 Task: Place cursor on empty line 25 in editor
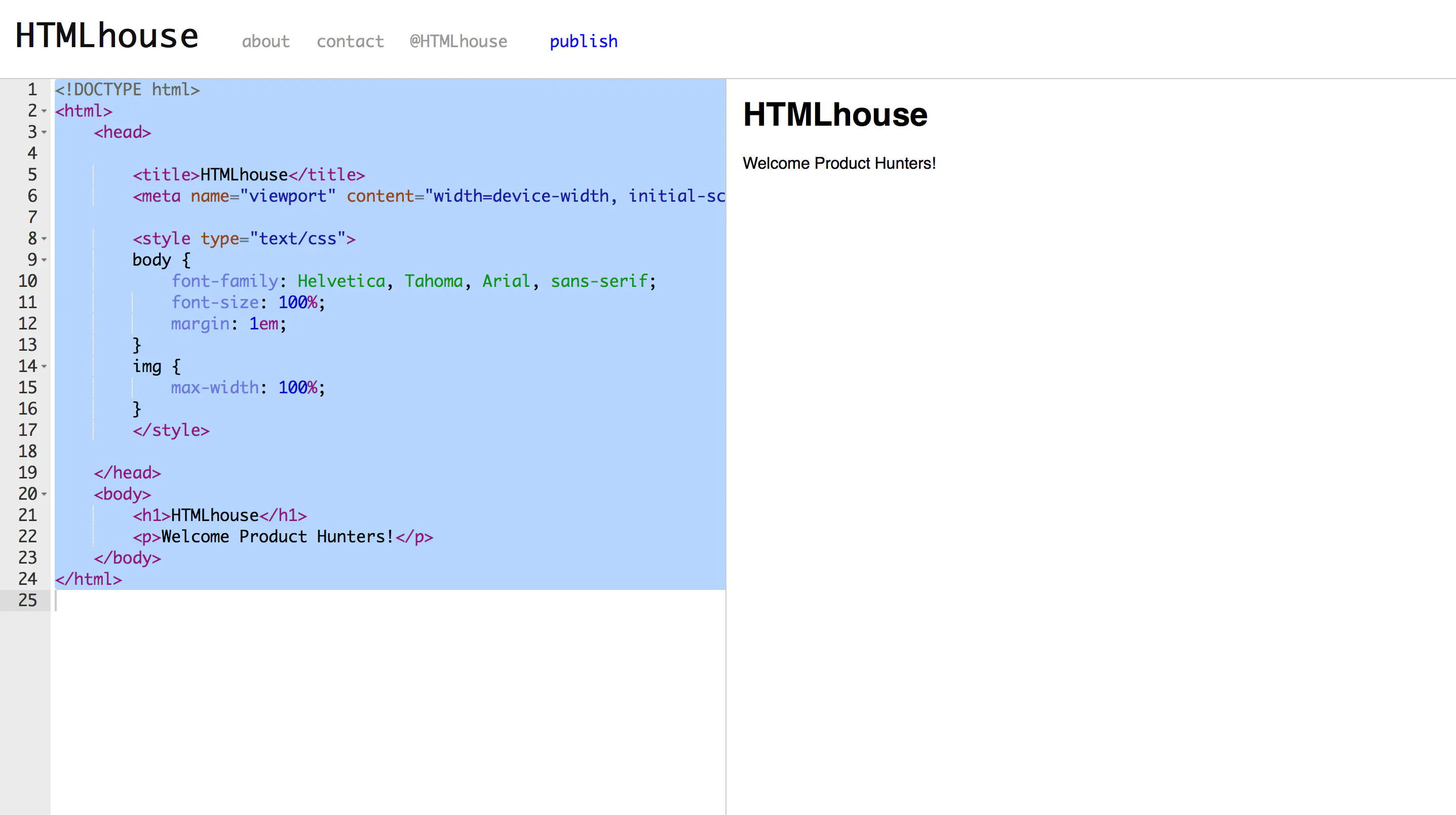coord(390,600)
